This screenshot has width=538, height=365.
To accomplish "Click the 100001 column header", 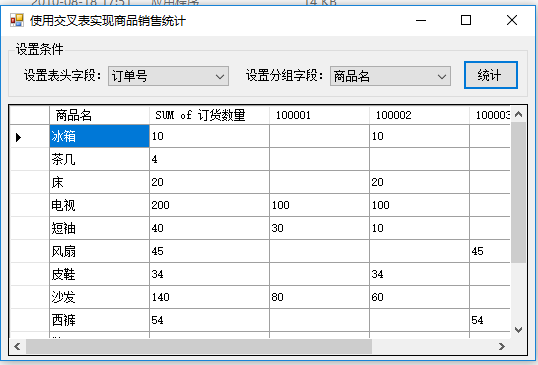I will click(x=319, y=115).
